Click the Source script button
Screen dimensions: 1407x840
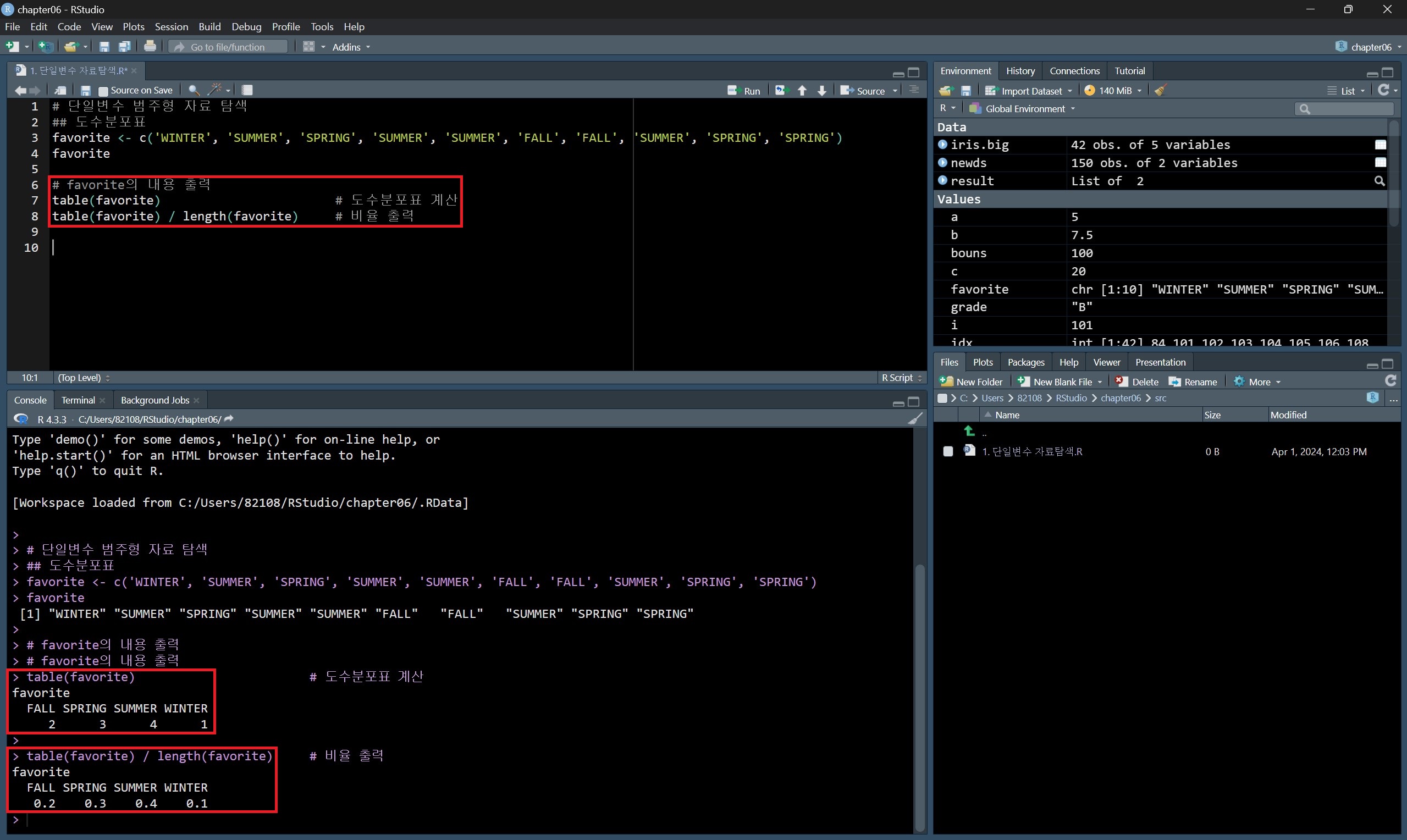(x=864, y=91)
